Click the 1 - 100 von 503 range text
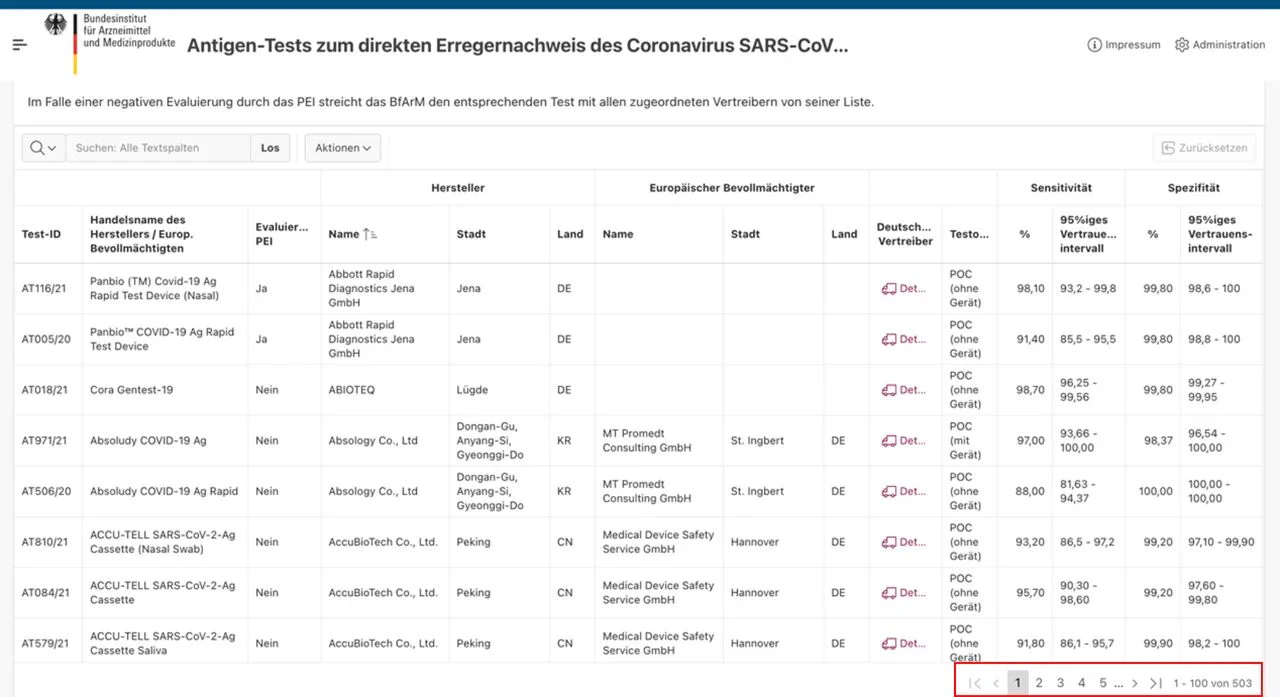The width and height of the screenshot is (1280, 697). coord(1213,683)
